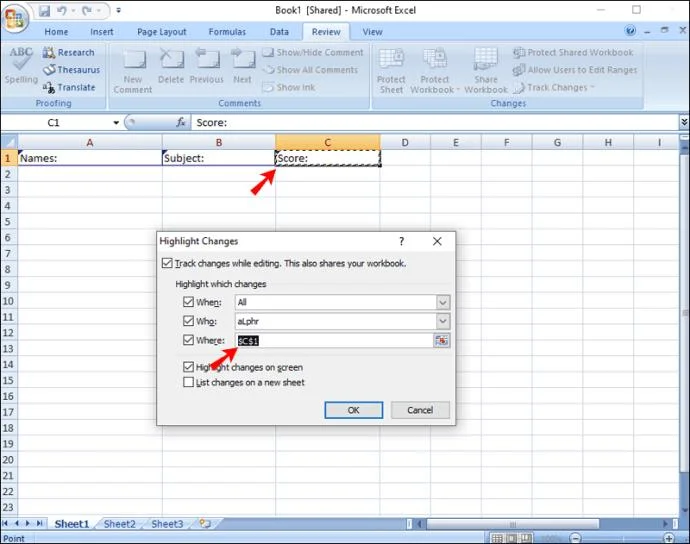Viewport: 690px width, 544px height.
Task: Select column D header
Action: tap(405, 142)
